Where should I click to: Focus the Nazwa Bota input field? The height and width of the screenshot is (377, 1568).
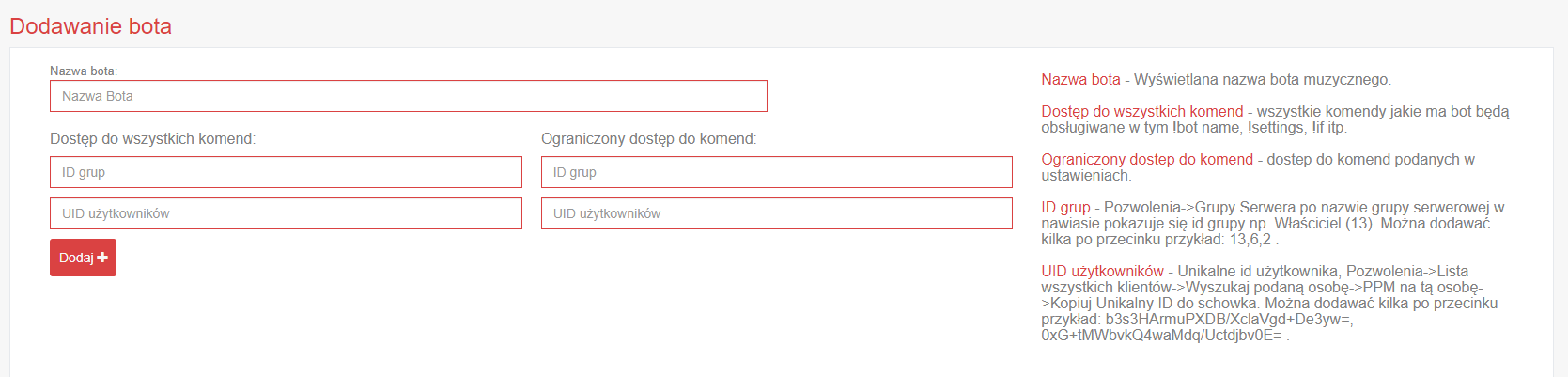click(x=408, y=96)
